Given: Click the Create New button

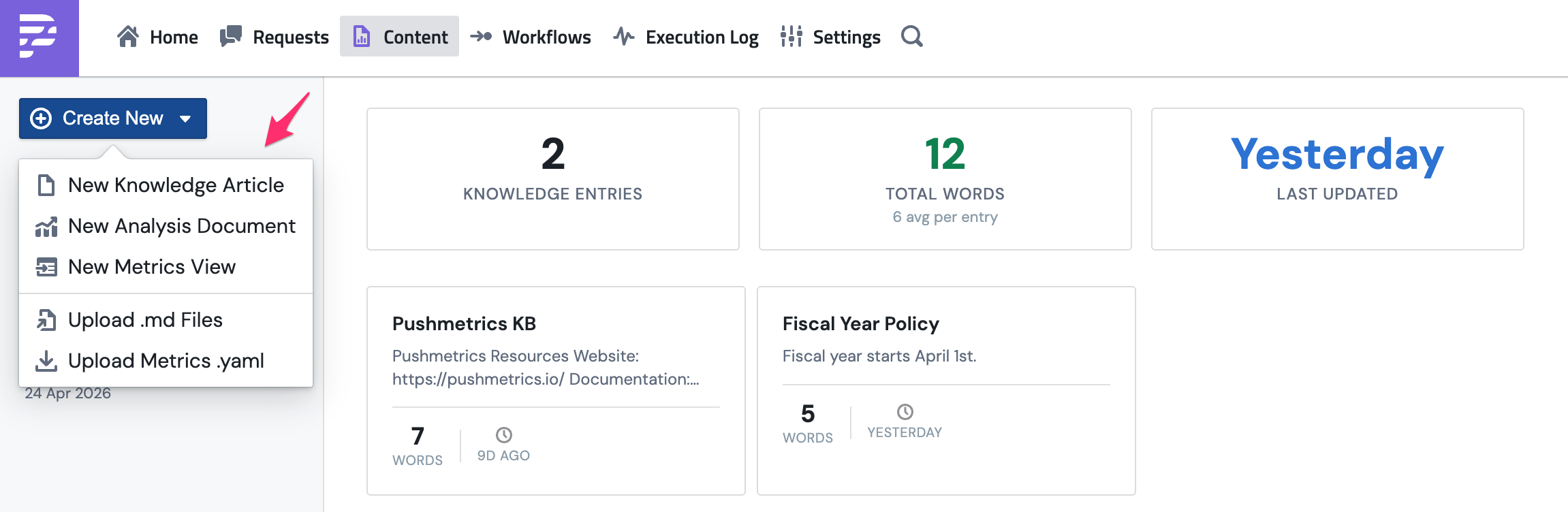Looking at the screenshot, I should click(x=113, y=118).
